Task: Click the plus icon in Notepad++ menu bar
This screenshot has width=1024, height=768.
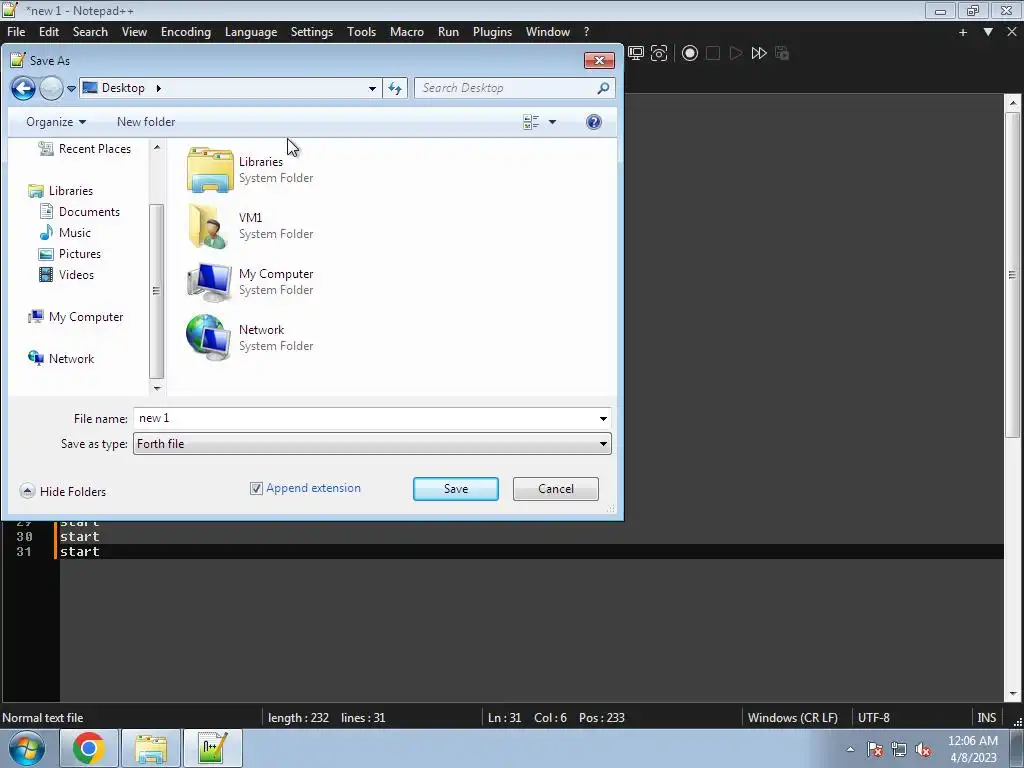Action: pyautogui.click(x=963, y=32)
